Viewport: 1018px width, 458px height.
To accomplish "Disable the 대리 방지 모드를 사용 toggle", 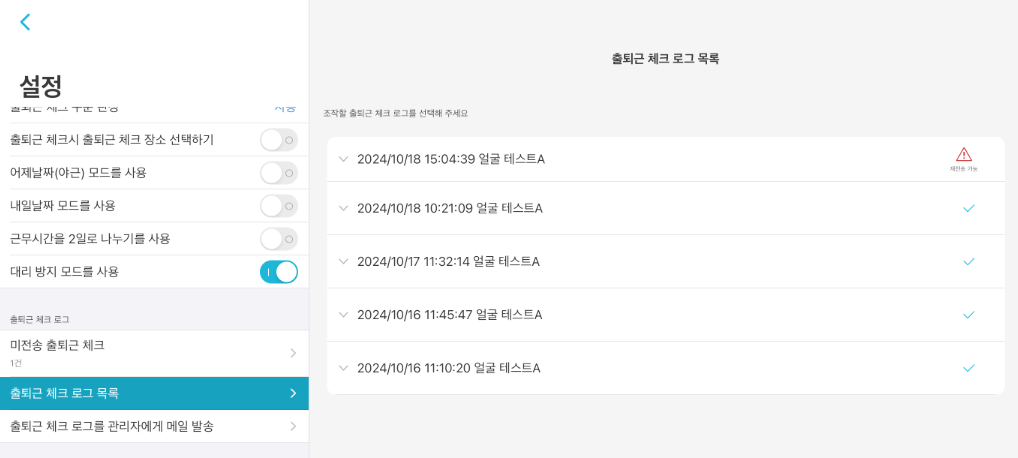I will tap(279, 272).
